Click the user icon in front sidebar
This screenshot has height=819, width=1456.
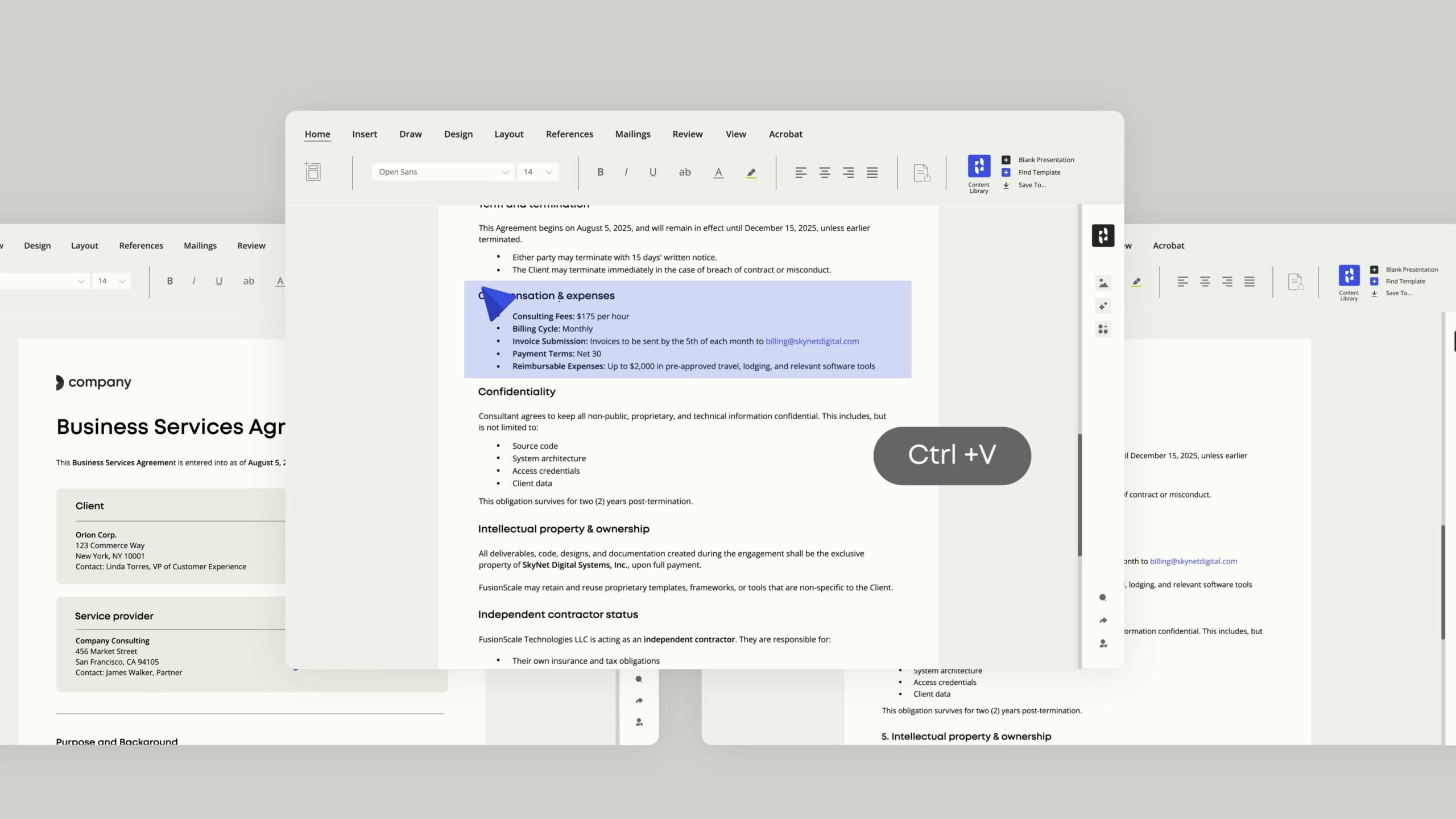(1103, 644)
